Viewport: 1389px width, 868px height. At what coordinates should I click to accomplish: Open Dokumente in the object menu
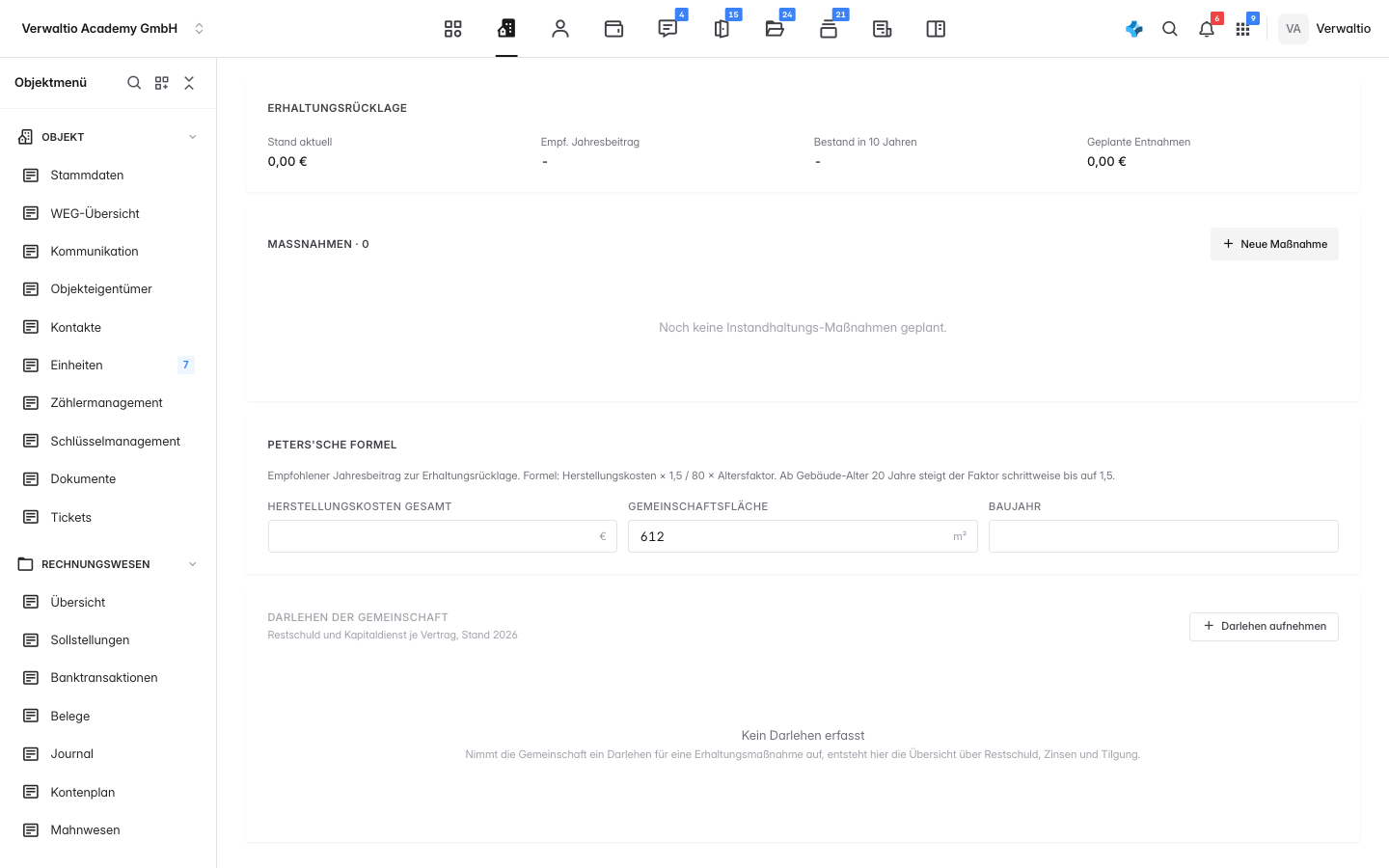pos(108,478)
